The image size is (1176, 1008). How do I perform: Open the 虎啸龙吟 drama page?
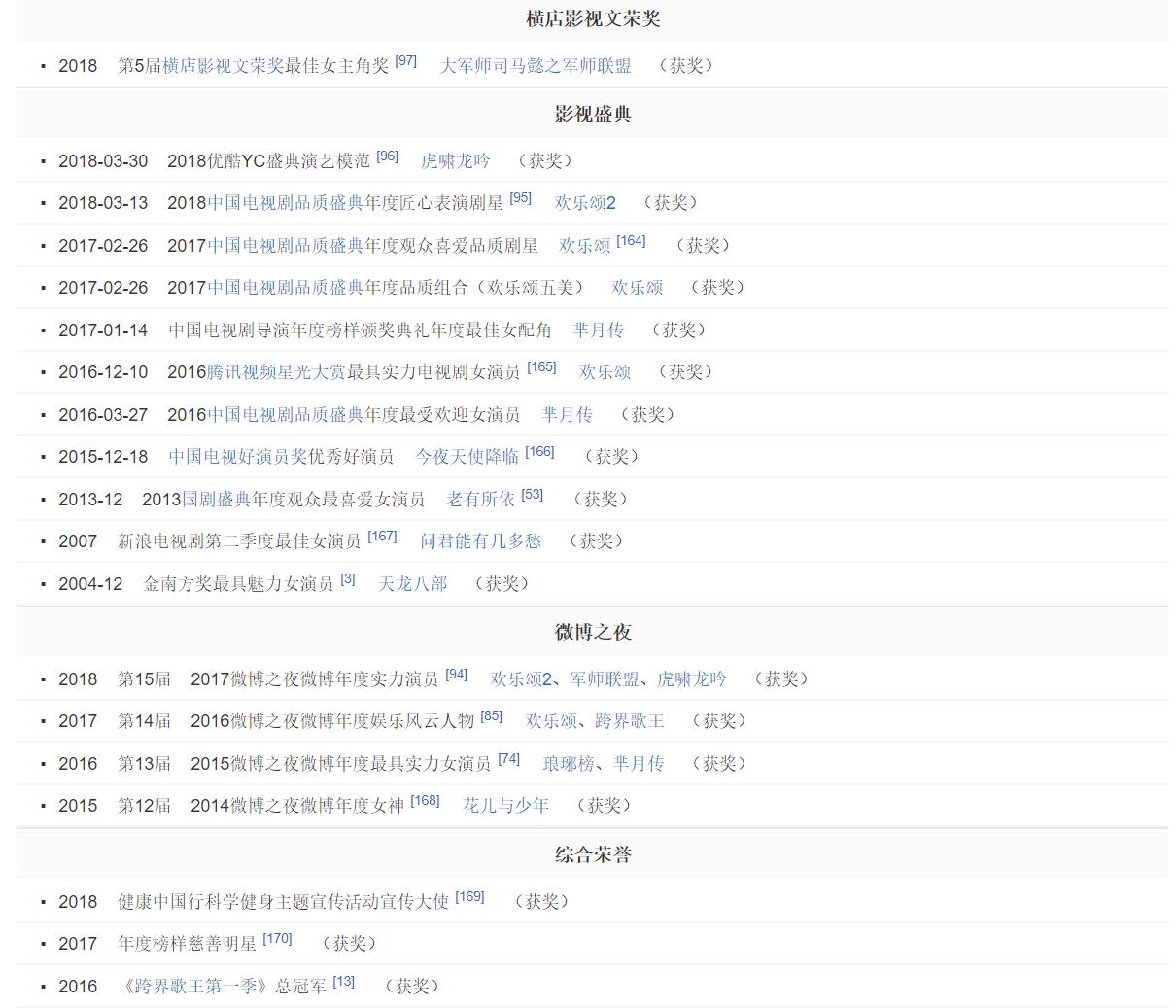456,160
